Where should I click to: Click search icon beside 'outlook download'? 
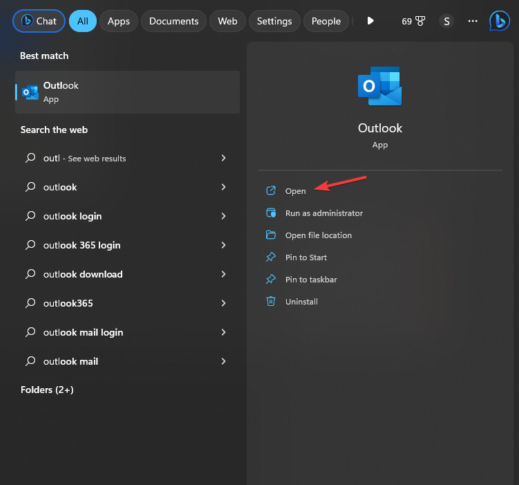(30, 274)
